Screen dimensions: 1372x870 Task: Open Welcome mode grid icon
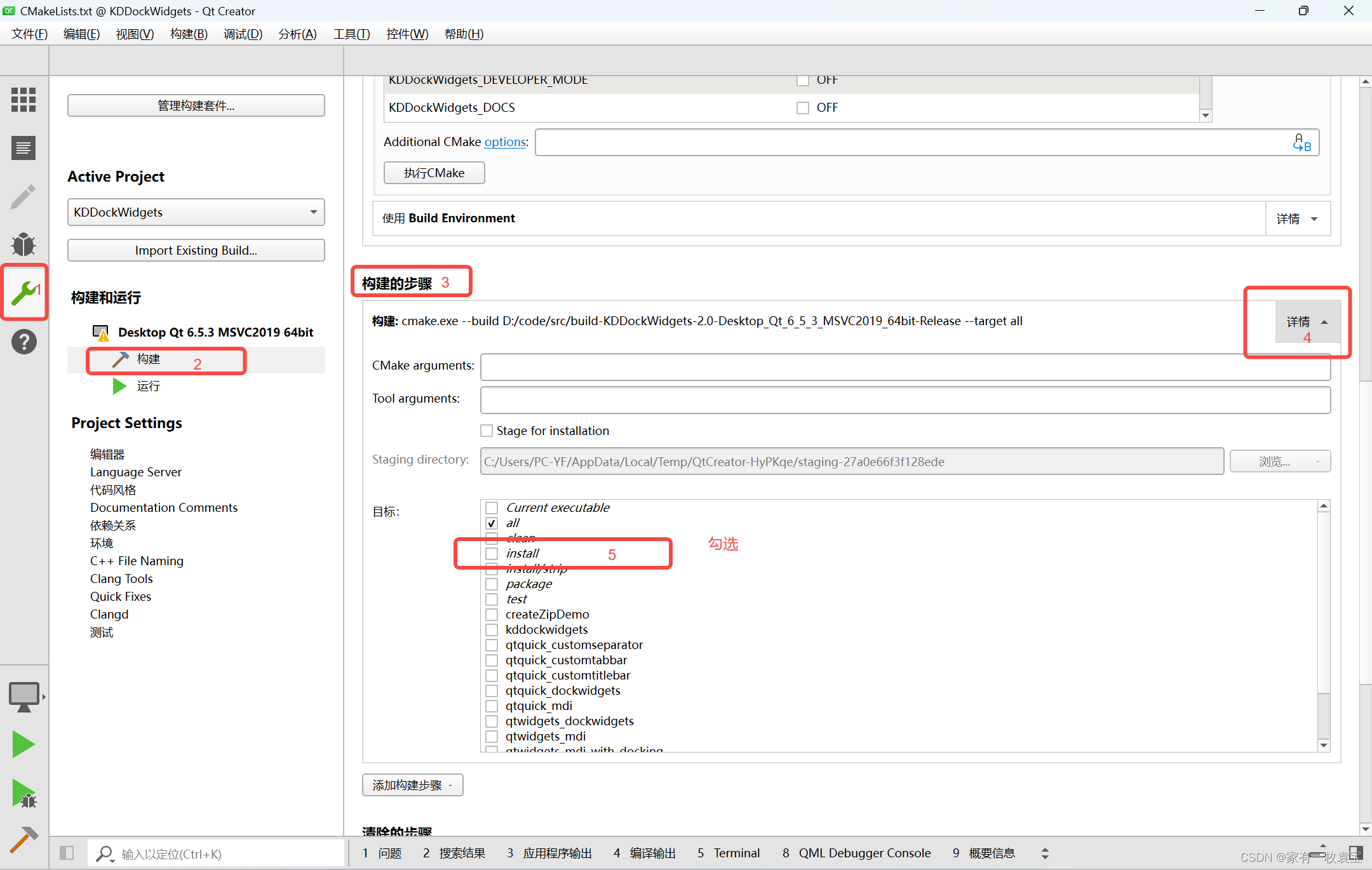click(24, 100)
